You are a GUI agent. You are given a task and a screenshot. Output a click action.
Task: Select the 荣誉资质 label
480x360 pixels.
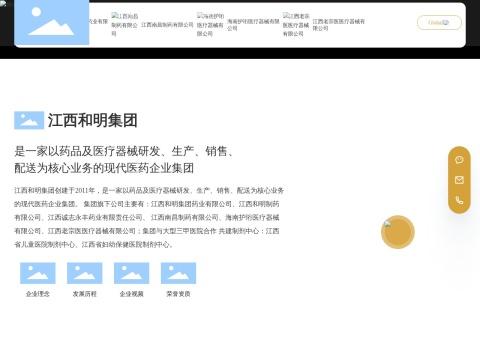point(178,294)
